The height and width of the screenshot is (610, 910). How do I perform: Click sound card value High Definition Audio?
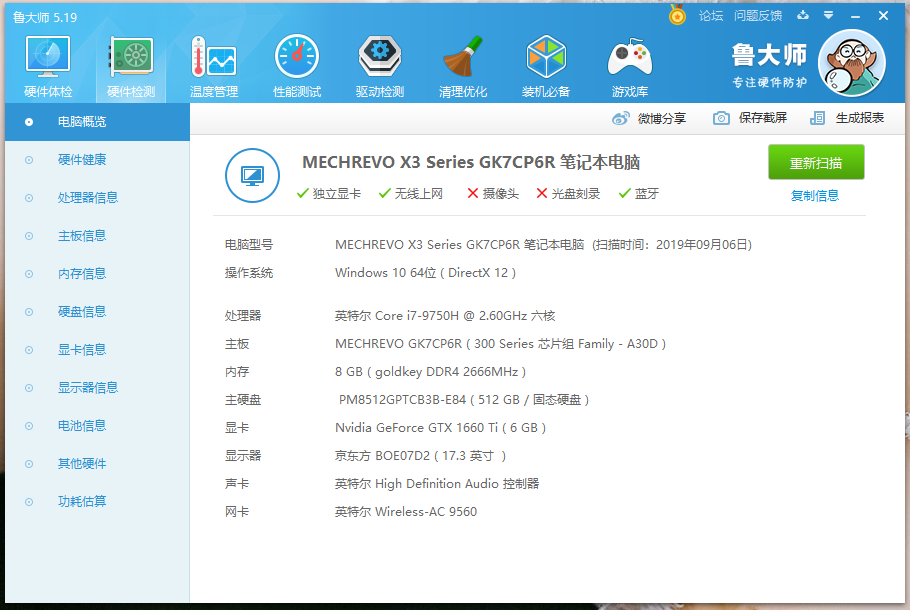click(437, 484)
